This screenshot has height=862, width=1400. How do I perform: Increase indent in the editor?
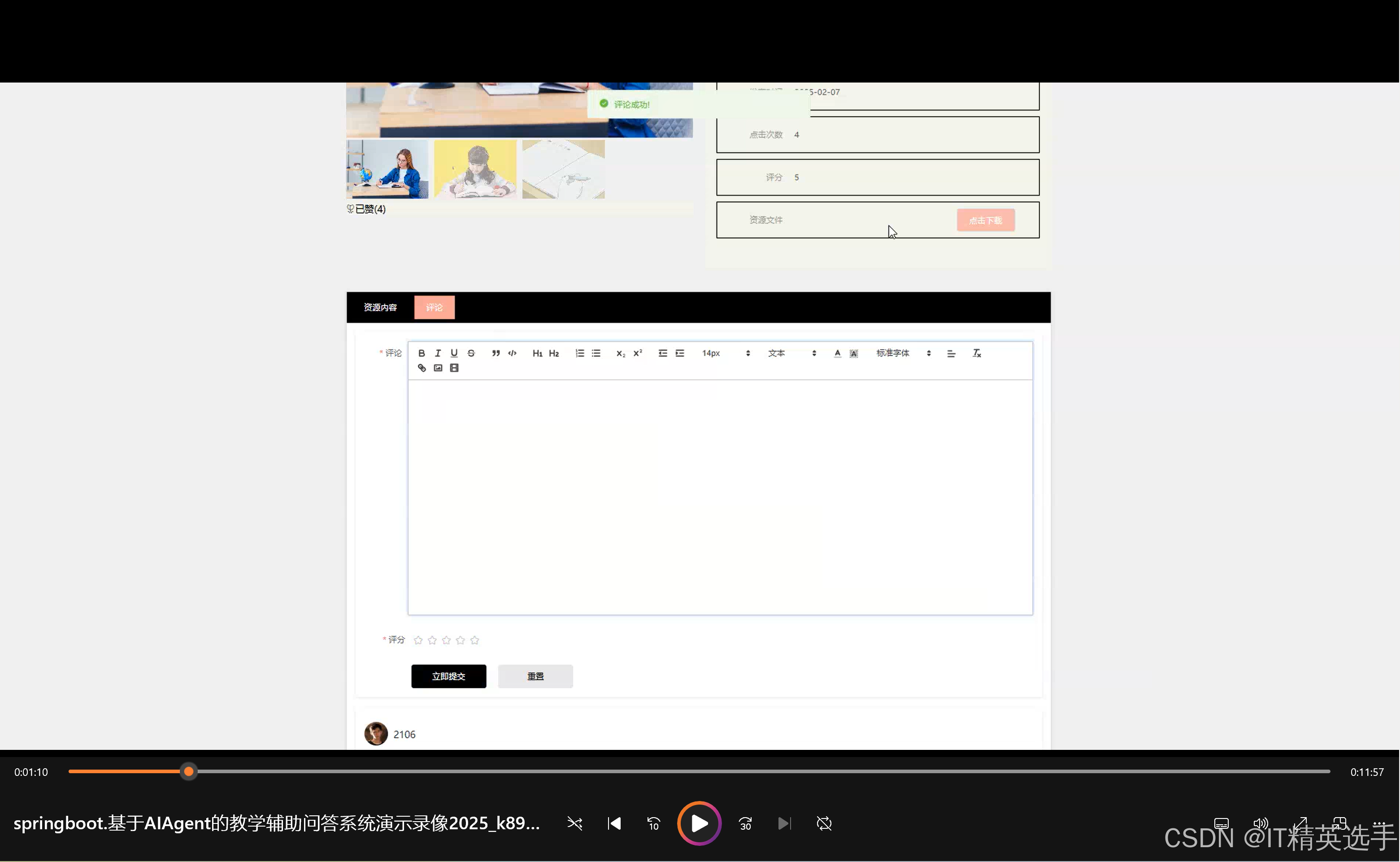coord(679,353)
